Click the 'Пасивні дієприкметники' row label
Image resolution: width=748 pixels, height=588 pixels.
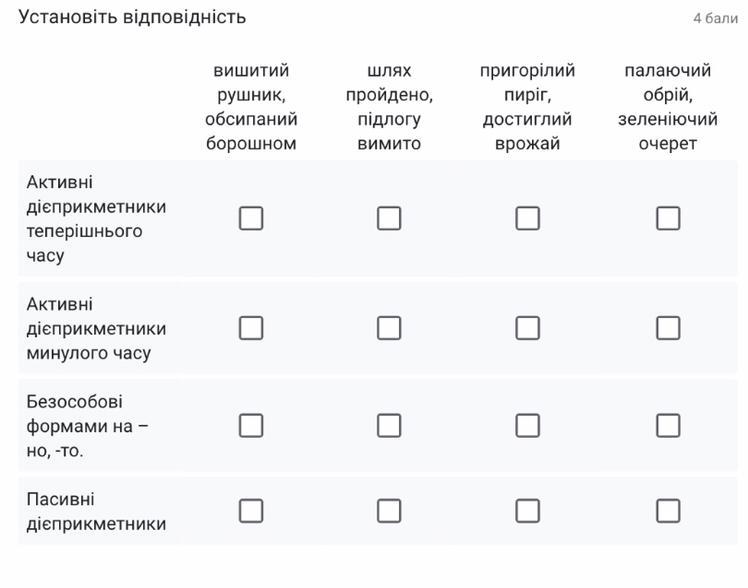[96, 511]
